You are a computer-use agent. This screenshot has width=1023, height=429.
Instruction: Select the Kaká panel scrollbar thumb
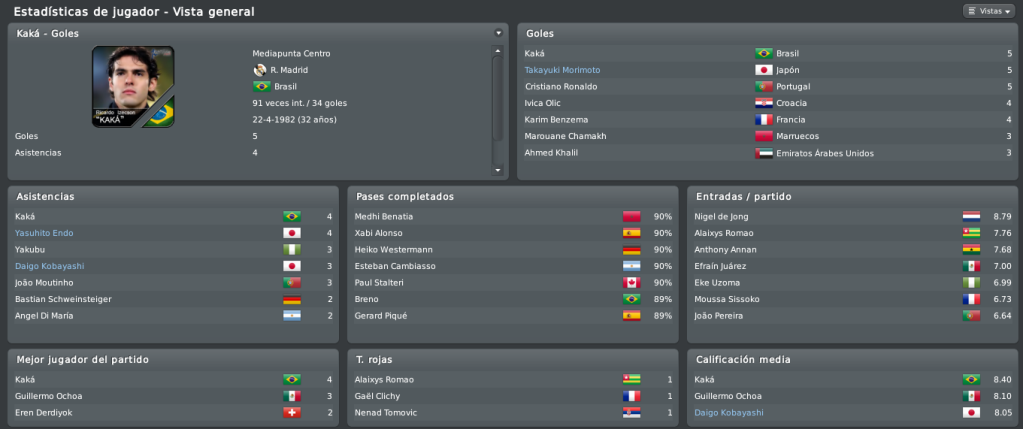(x=498, y=98)
